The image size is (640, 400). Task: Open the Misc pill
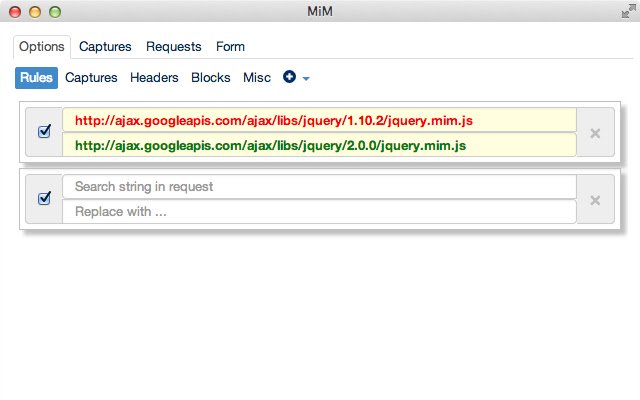click(x=257, y=78)
